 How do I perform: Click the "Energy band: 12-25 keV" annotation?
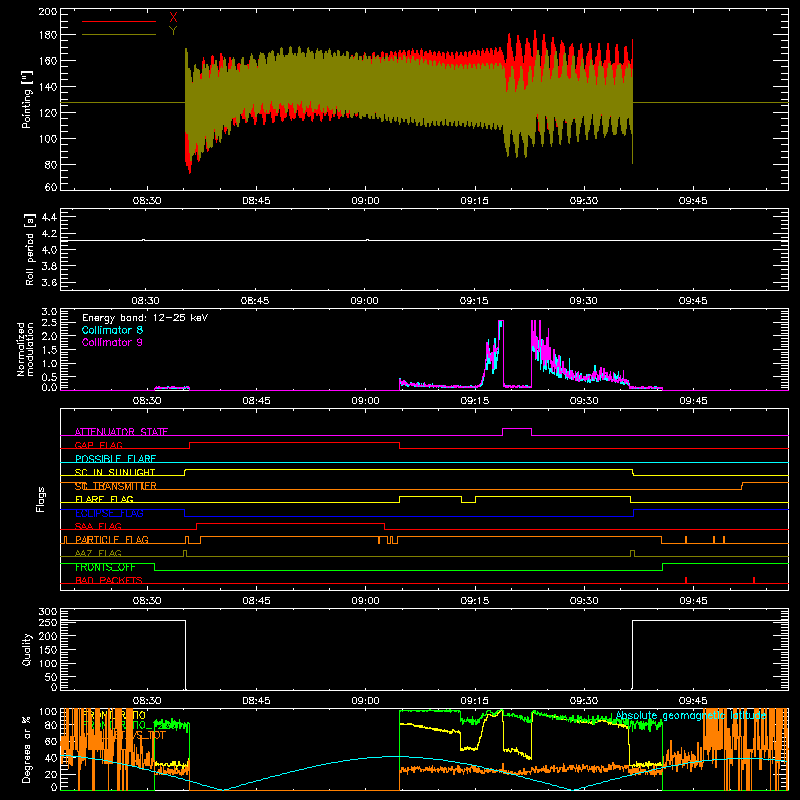pyautogui.click(x=145, y=318)
